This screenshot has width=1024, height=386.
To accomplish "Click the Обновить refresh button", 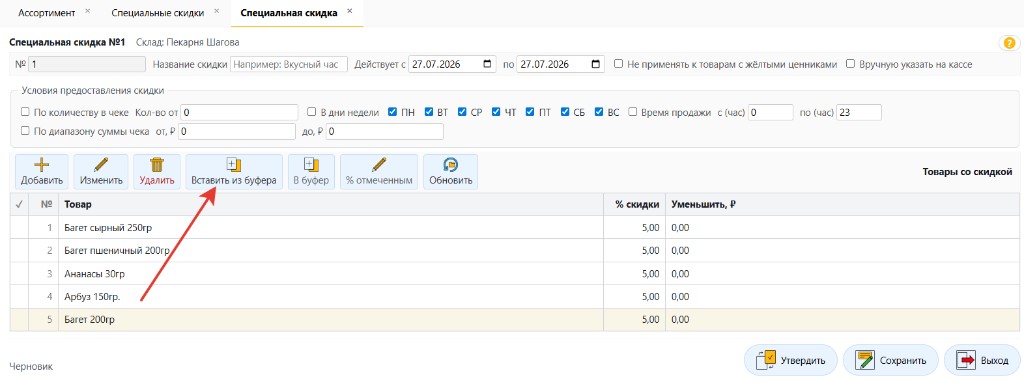I will click(x=450, y=172).
